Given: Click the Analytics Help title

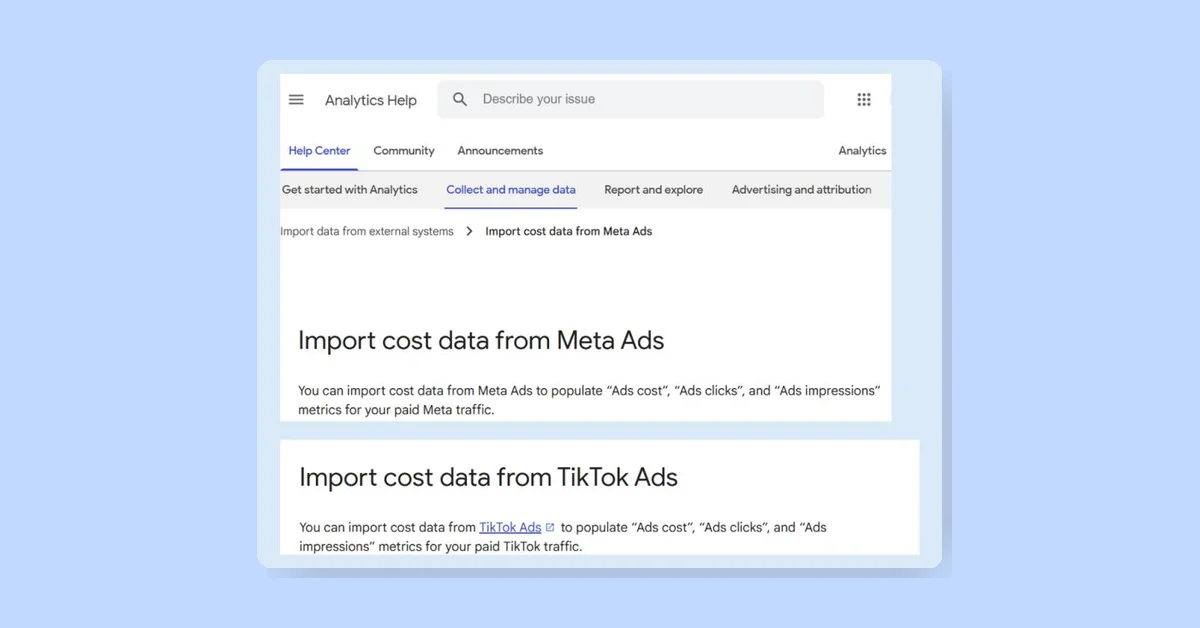Looking at the screenshot, I should point(371,100).
